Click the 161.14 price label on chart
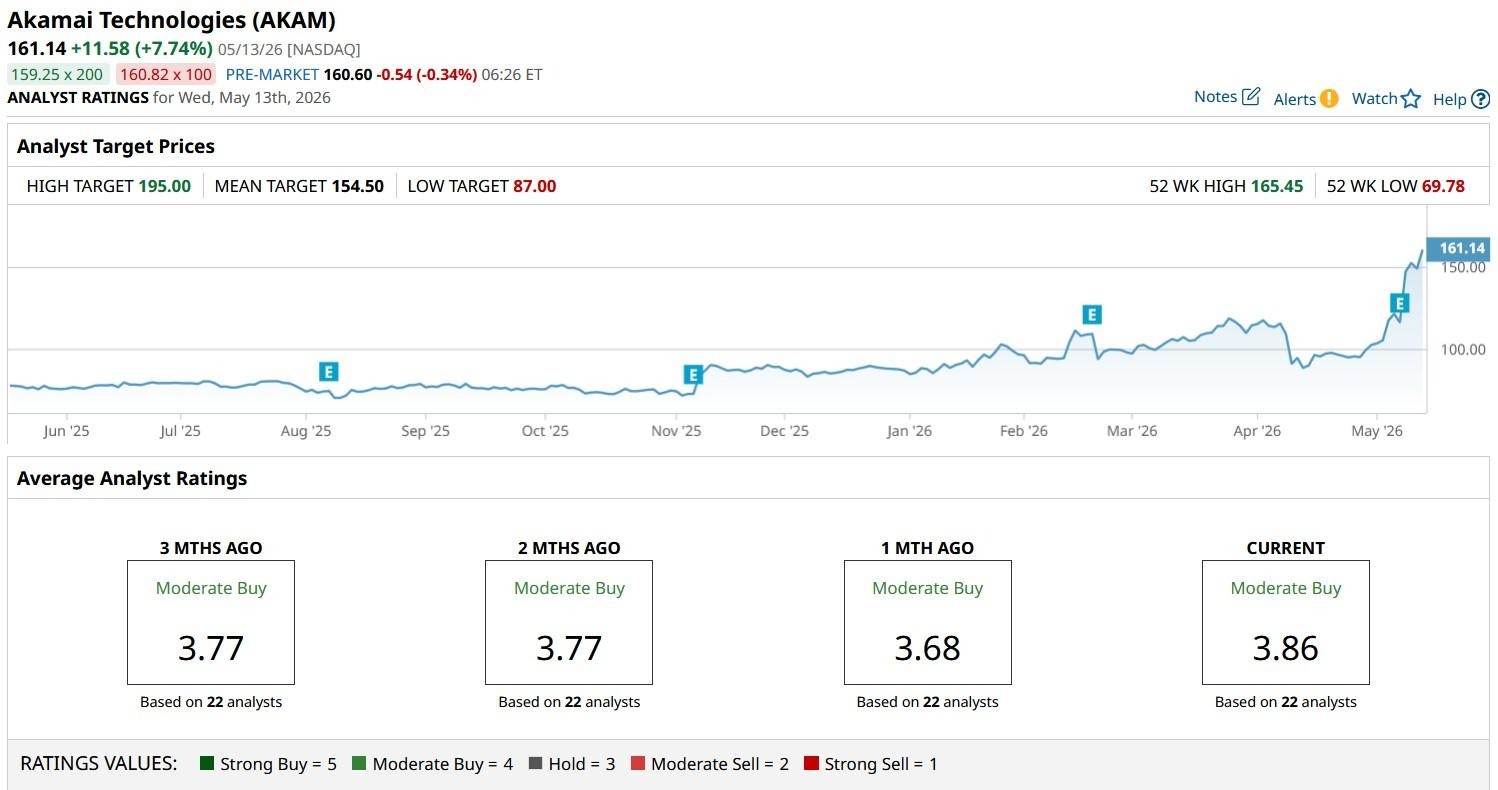This screenshot has width=1498, height=790. coord(1460,248)
